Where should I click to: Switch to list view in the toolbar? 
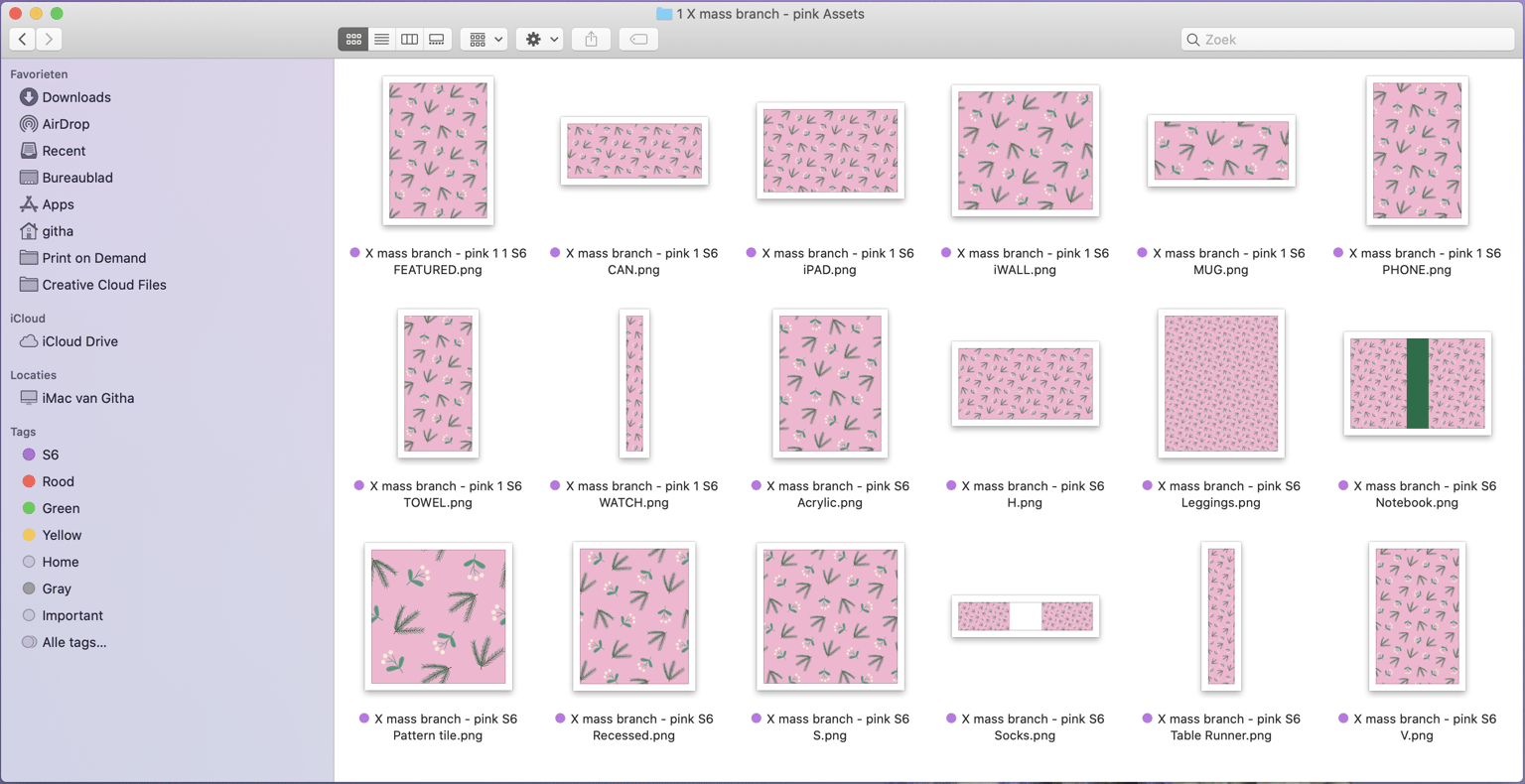pyautogui.click(x=381, y=40)
